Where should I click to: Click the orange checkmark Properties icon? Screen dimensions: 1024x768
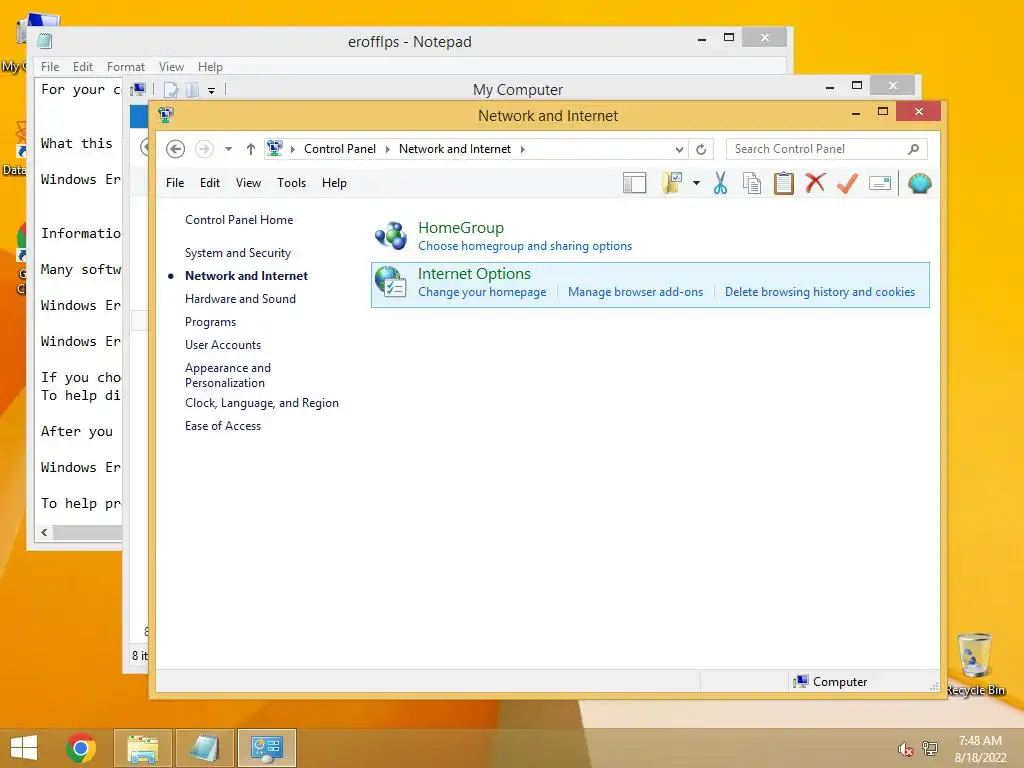(x=847, y=183)
